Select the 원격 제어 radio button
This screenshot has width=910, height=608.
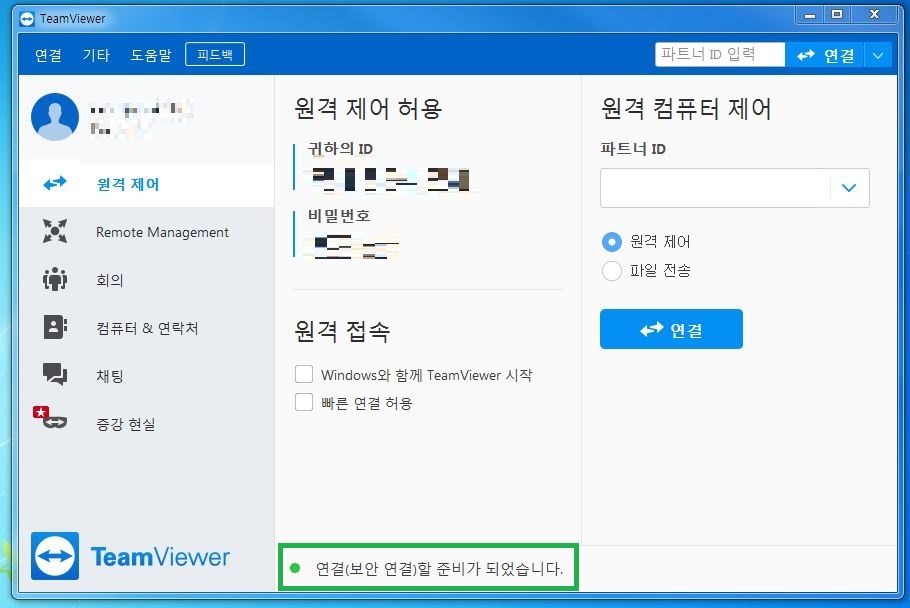[x=612, y=241]
